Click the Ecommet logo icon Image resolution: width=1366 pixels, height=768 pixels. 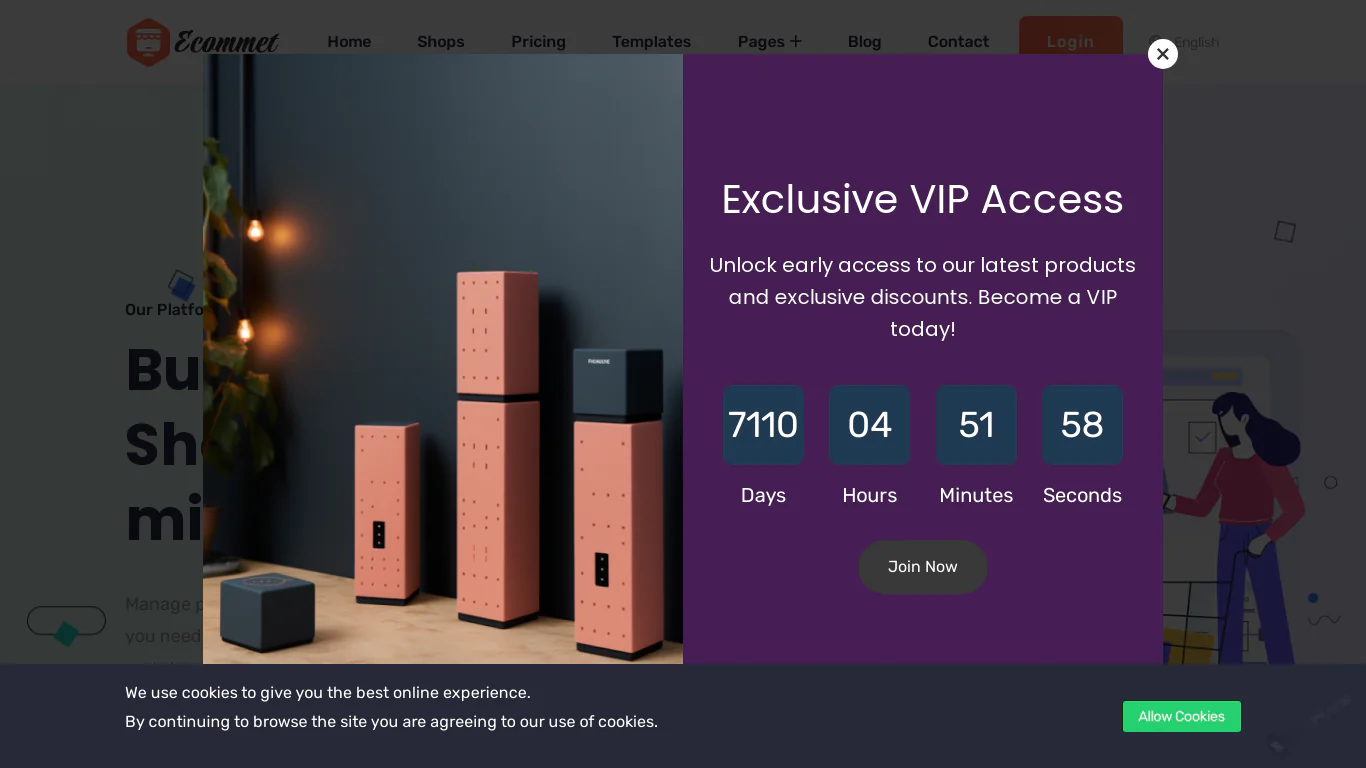[148, 42]
